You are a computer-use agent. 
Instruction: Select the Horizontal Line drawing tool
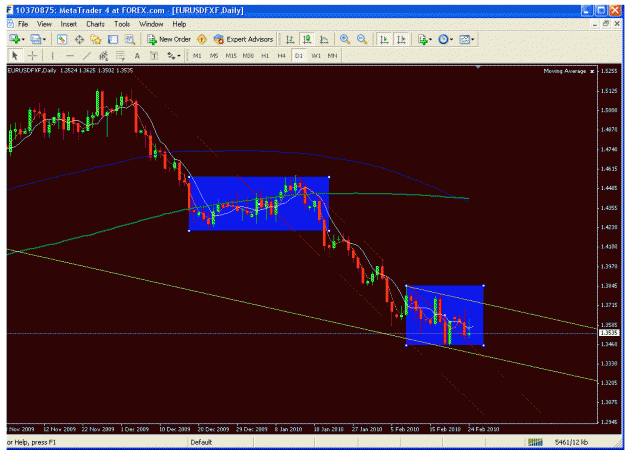click(x=70, y=55)
